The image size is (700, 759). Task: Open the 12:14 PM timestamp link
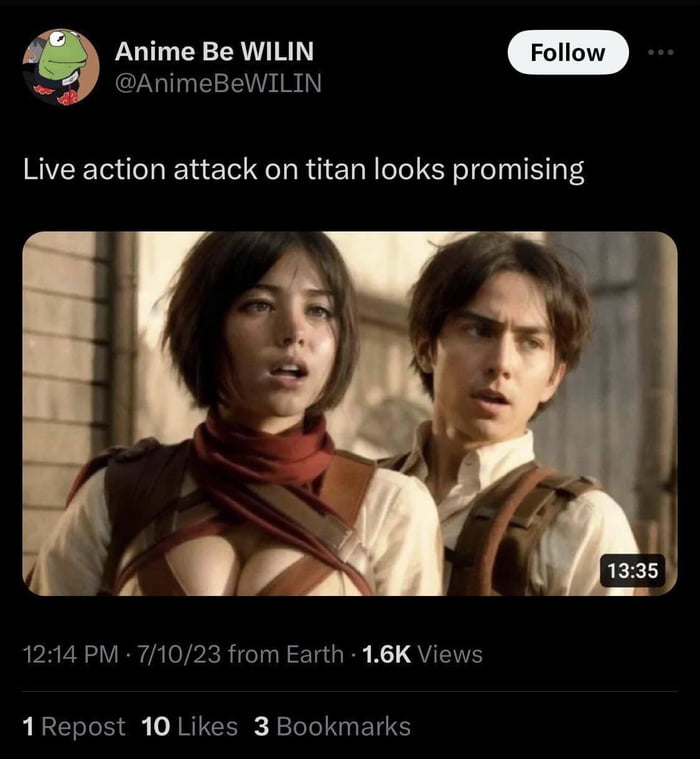pyautogui.click(x=71, y=654)
